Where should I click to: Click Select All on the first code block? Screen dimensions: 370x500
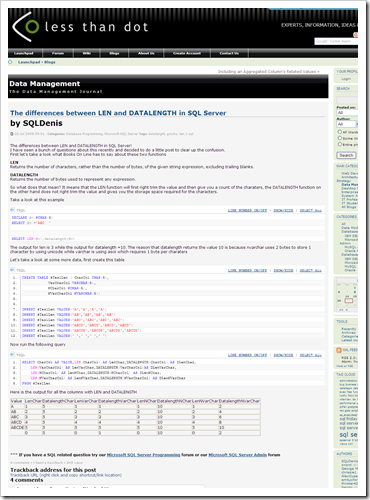coord(311,210)
